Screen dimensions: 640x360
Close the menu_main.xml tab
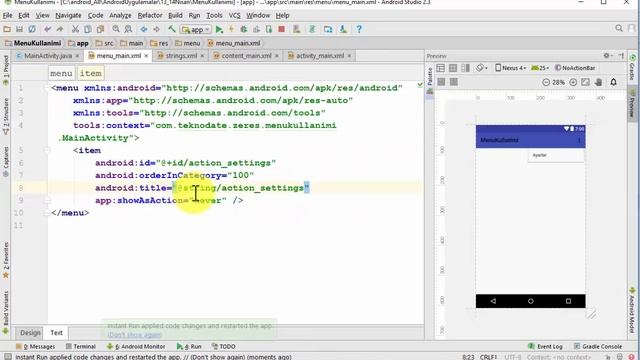(146, 56)
